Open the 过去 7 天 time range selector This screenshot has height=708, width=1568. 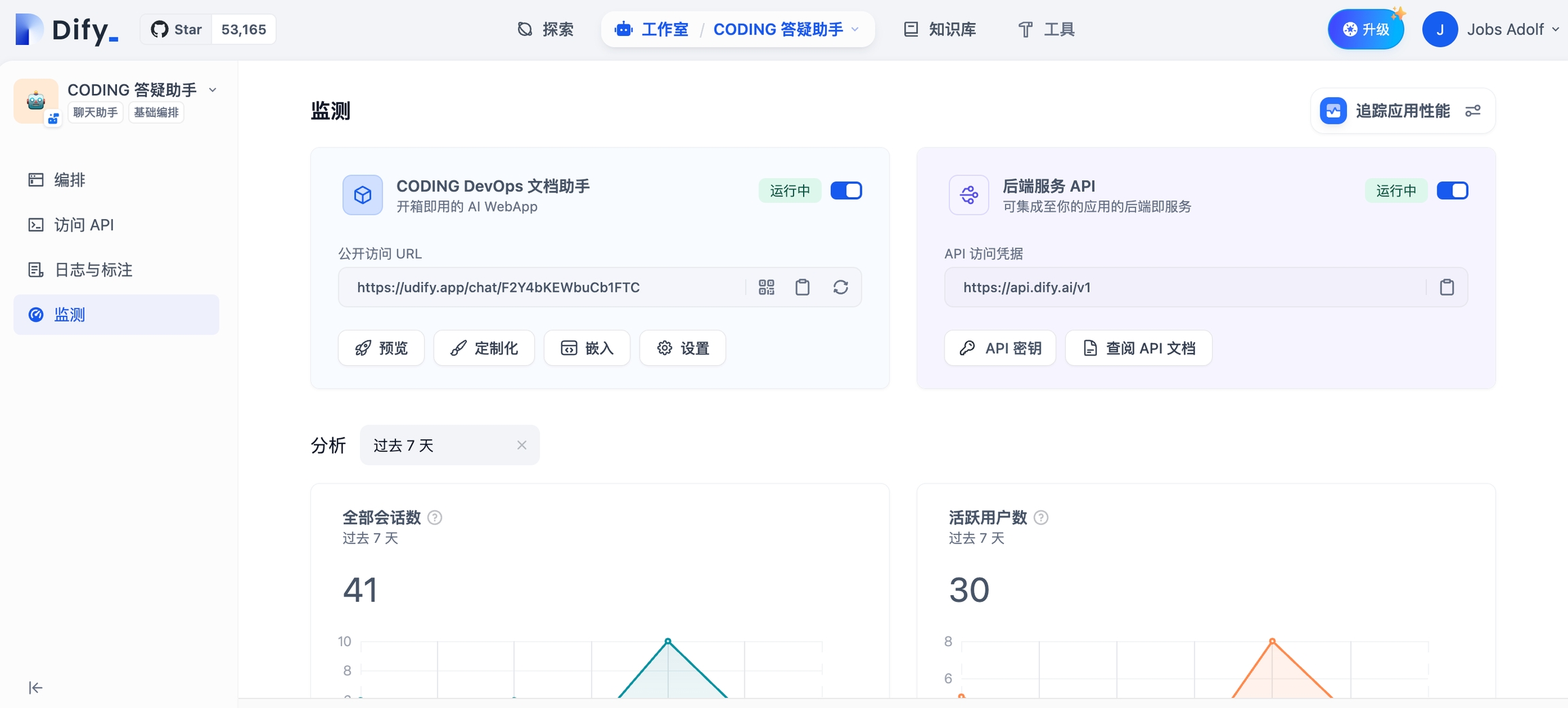pos(436,445)
